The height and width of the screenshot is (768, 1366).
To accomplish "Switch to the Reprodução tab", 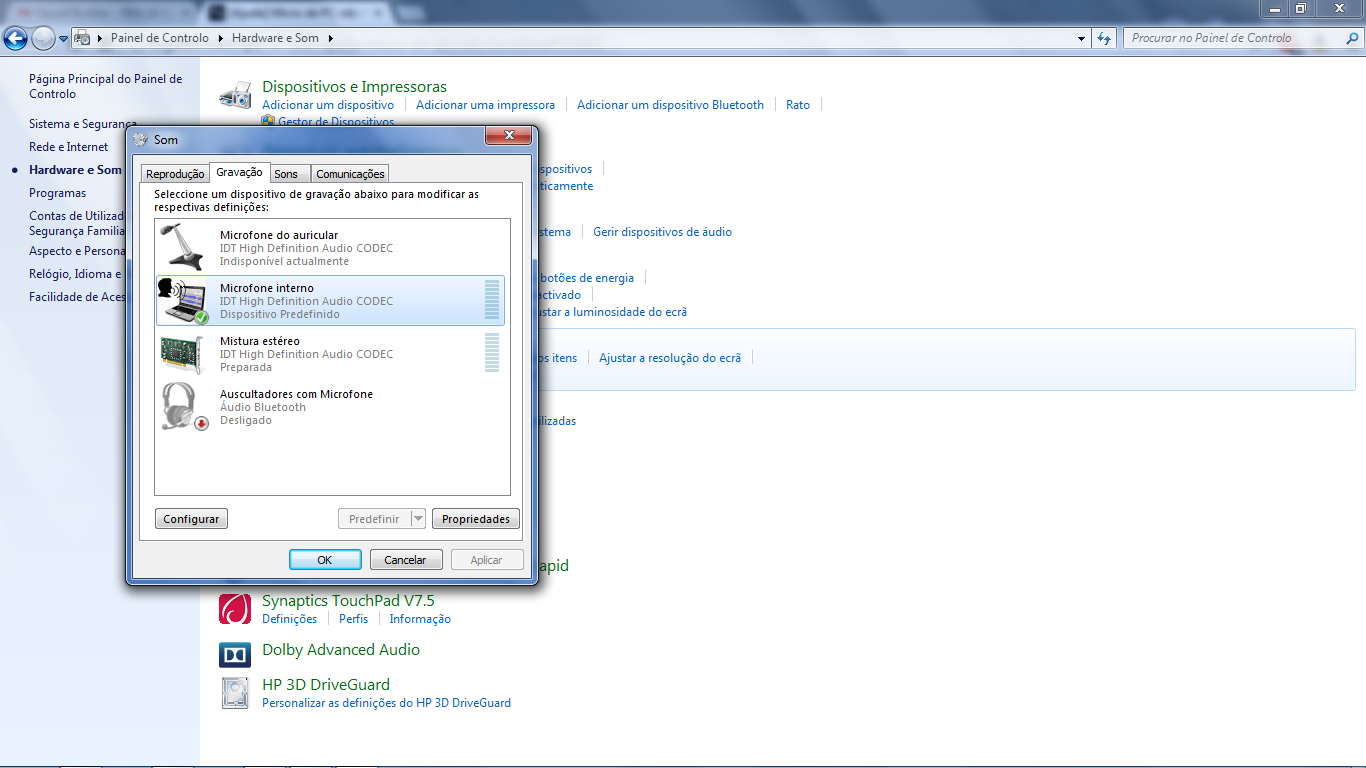I will click(175, 174).
